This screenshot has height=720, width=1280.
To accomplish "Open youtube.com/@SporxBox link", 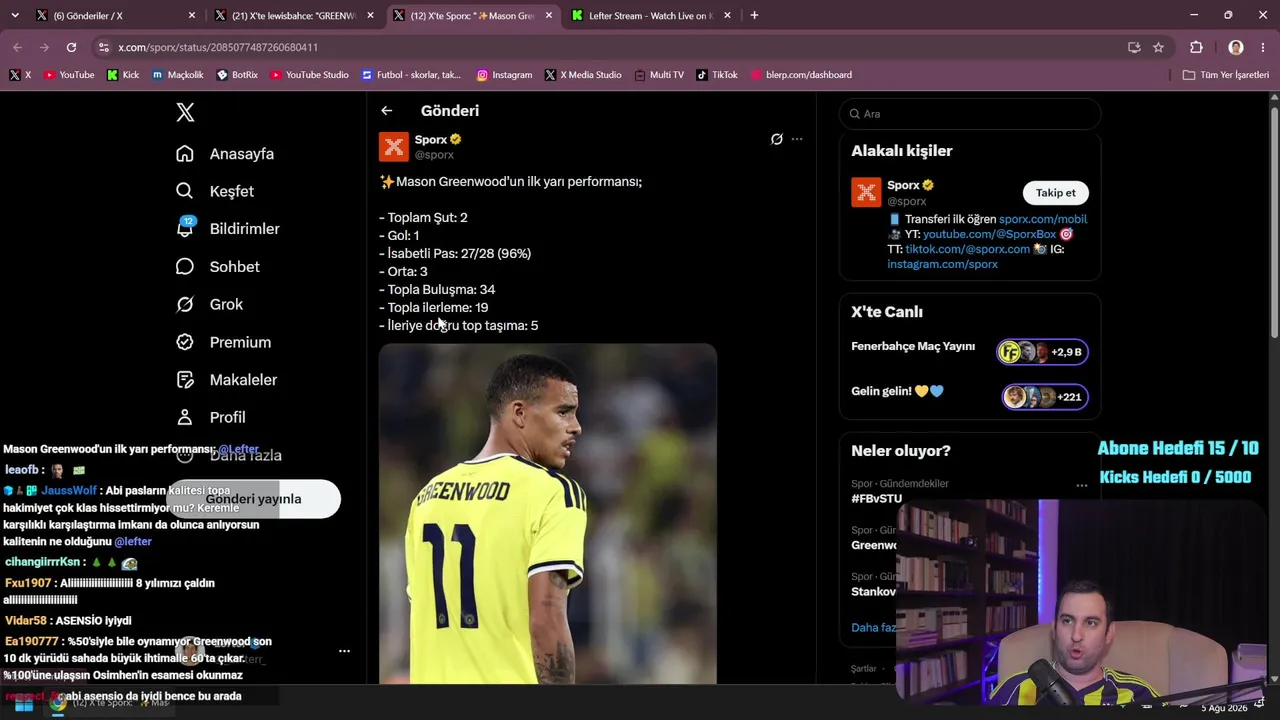I will [989, 234].
